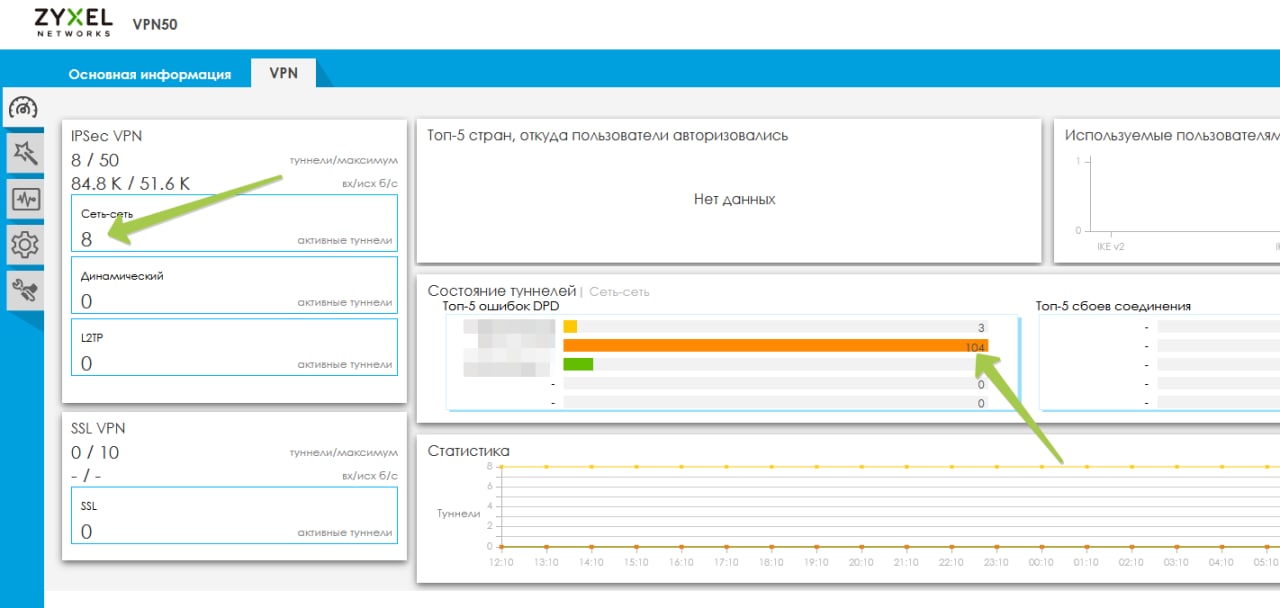Image resolution: width=1280 pixels, height=608 pixels.
Task: Open the L2TP active tunnels box
Action: click(234, 347)
